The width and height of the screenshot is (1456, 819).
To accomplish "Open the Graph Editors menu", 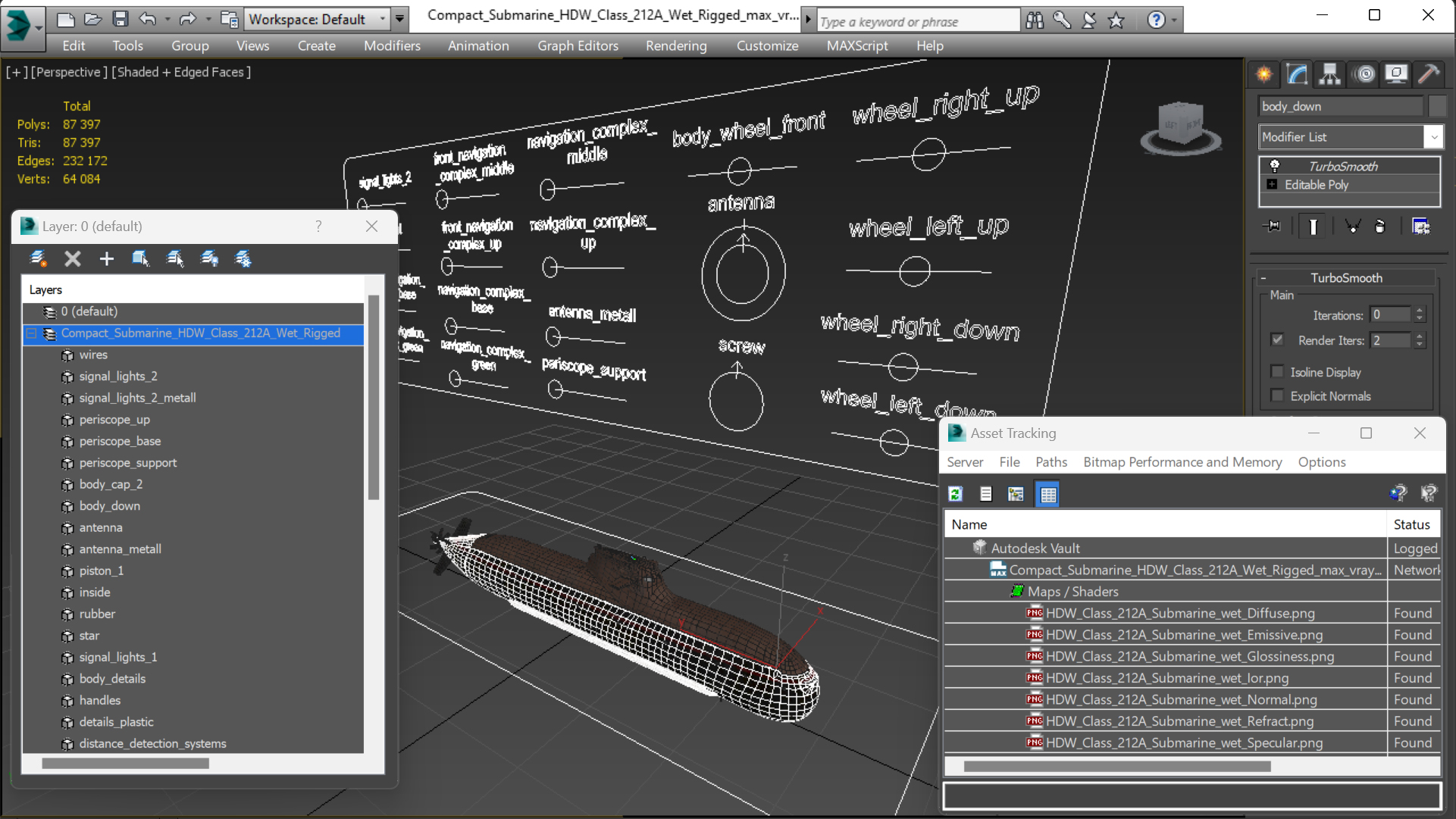I will [578, 45].
